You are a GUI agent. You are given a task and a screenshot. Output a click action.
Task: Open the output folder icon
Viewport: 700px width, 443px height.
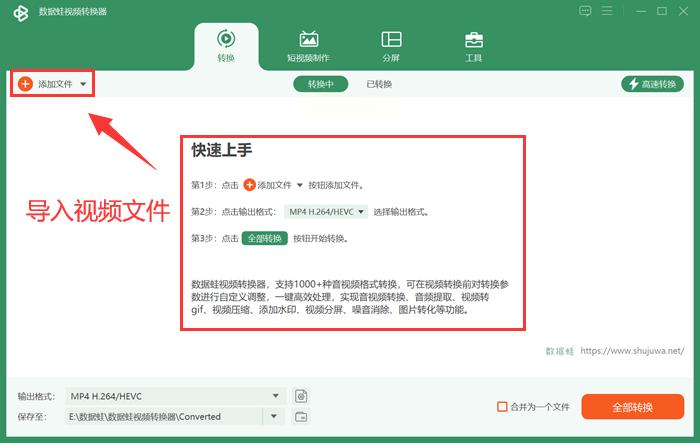tap(301, 417)
